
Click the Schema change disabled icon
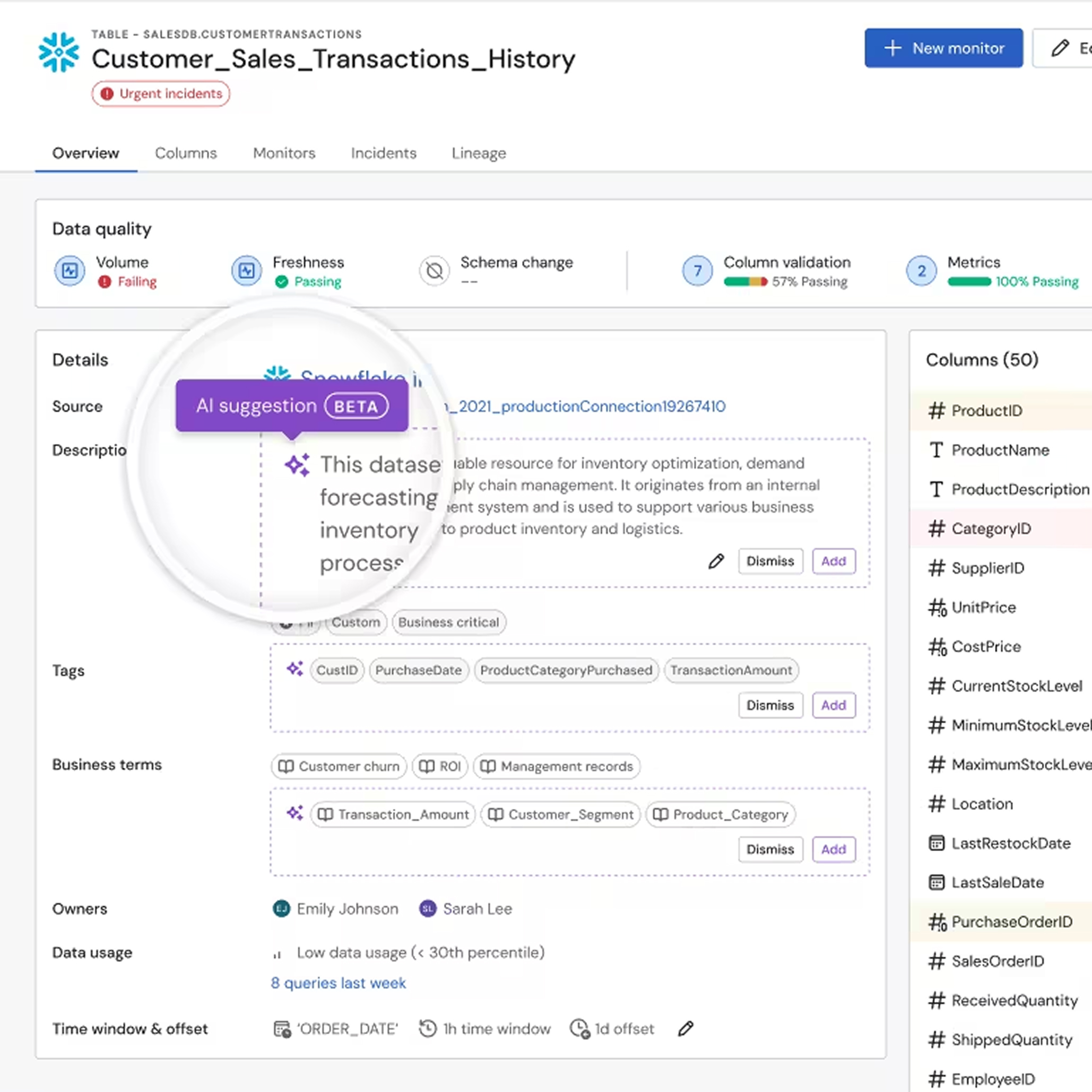(434, 271)
